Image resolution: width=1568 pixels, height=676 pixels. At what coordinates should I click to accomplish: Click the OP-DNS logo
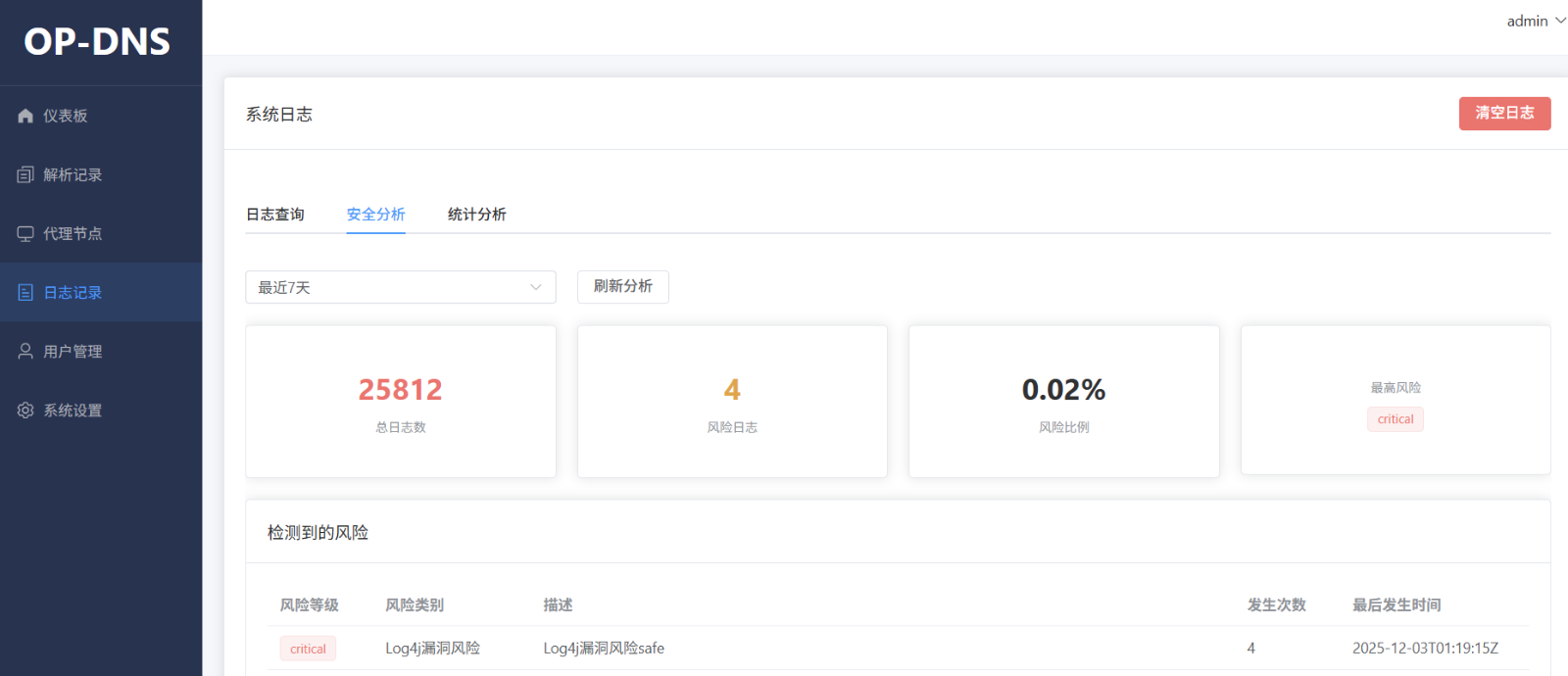click(x=97, y=42)
